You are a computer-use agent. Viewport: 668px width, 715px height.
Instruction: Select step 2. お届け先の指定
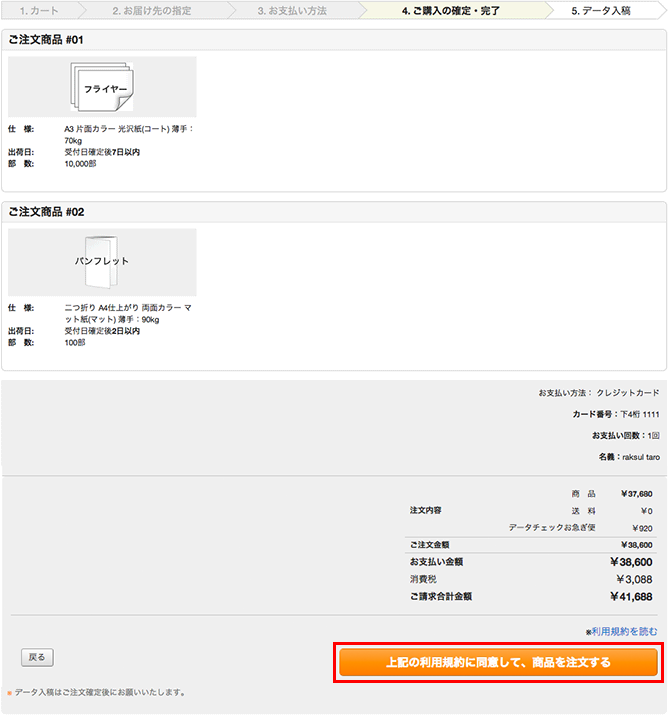151,10
